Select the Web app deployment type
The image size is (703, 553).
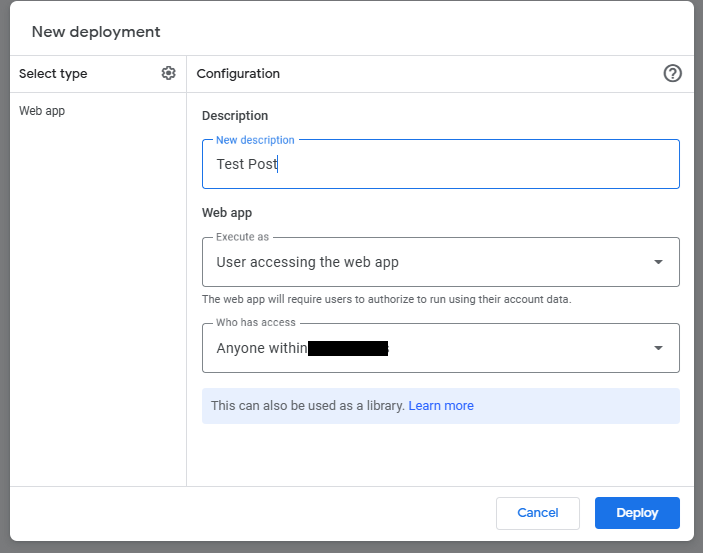click(x=42, y=111)
